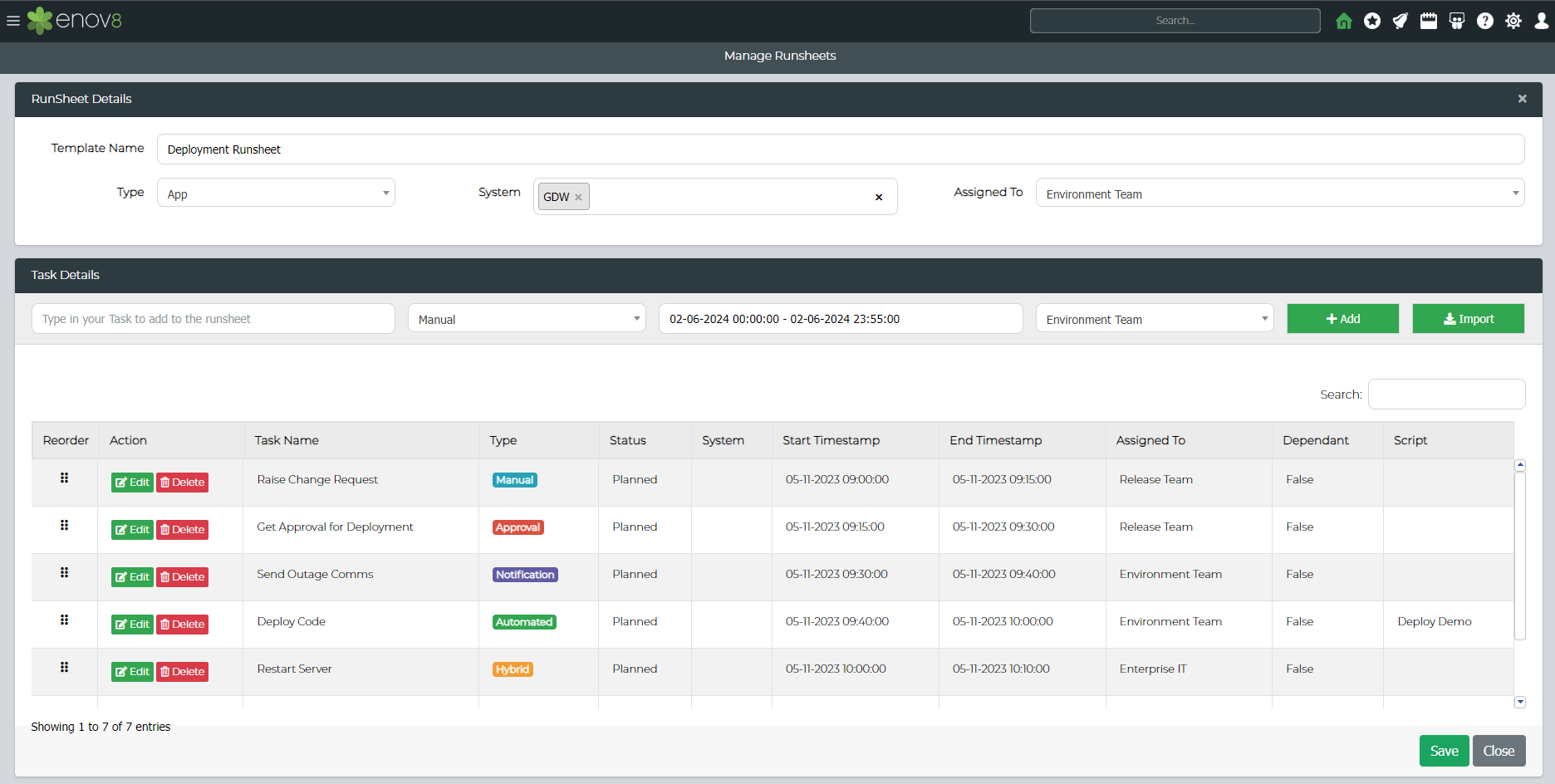Edit the Get Approval for Deployment task
The height and width of the screenshot is (784, 1555).
point(132,530)
